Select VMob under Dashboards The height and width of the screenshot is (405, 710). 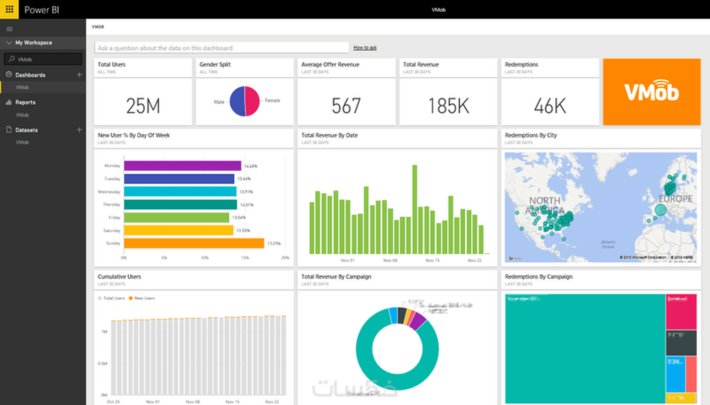click(x=22, y=88)
